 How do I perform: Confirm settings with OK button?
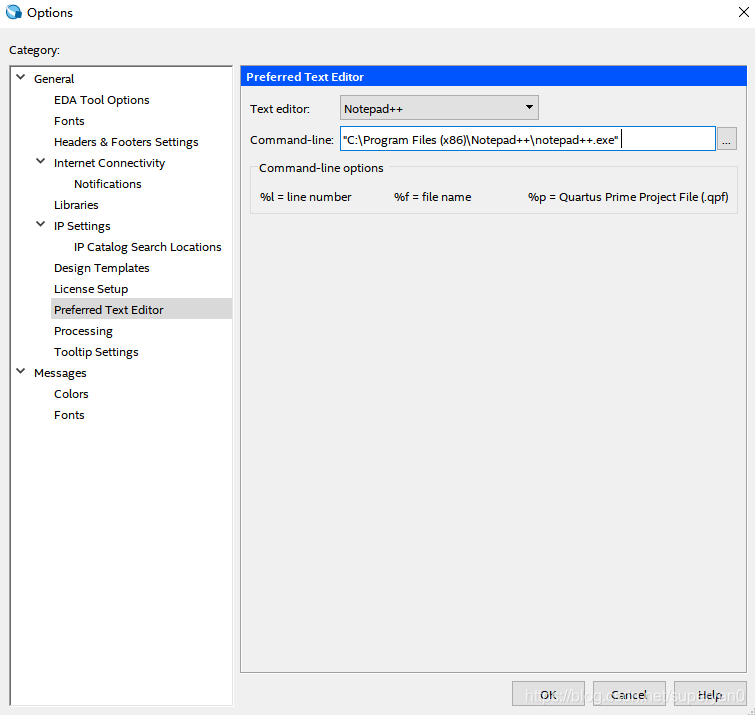point(548,694)
